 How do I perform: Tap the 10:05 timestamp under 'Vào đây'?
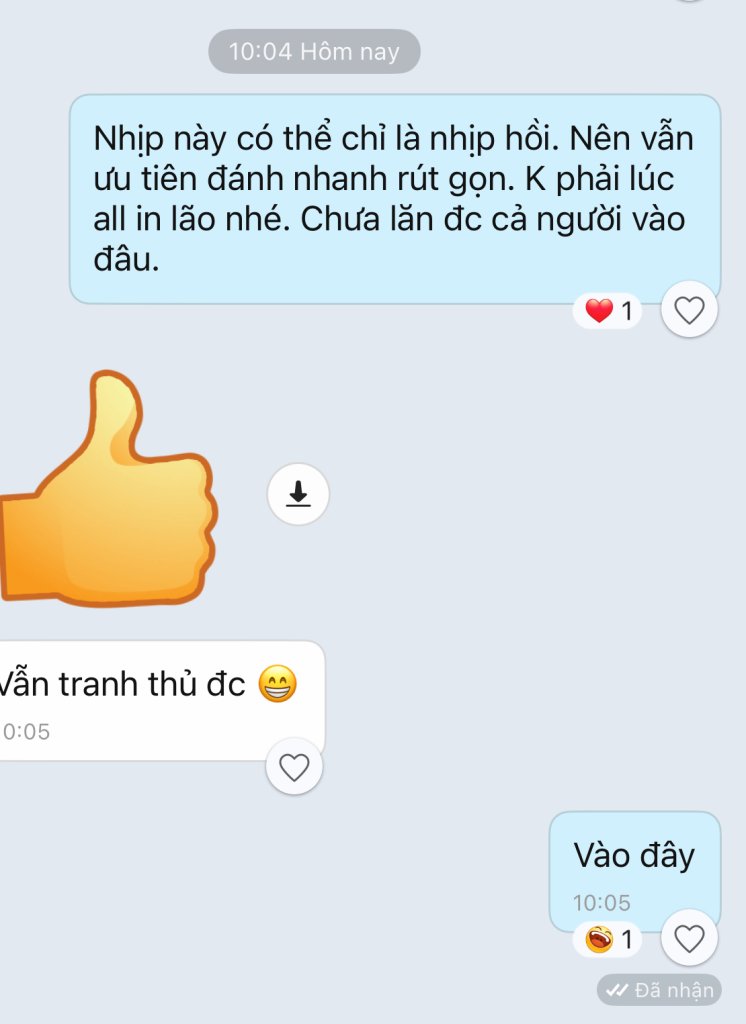[x=602, y=903]
